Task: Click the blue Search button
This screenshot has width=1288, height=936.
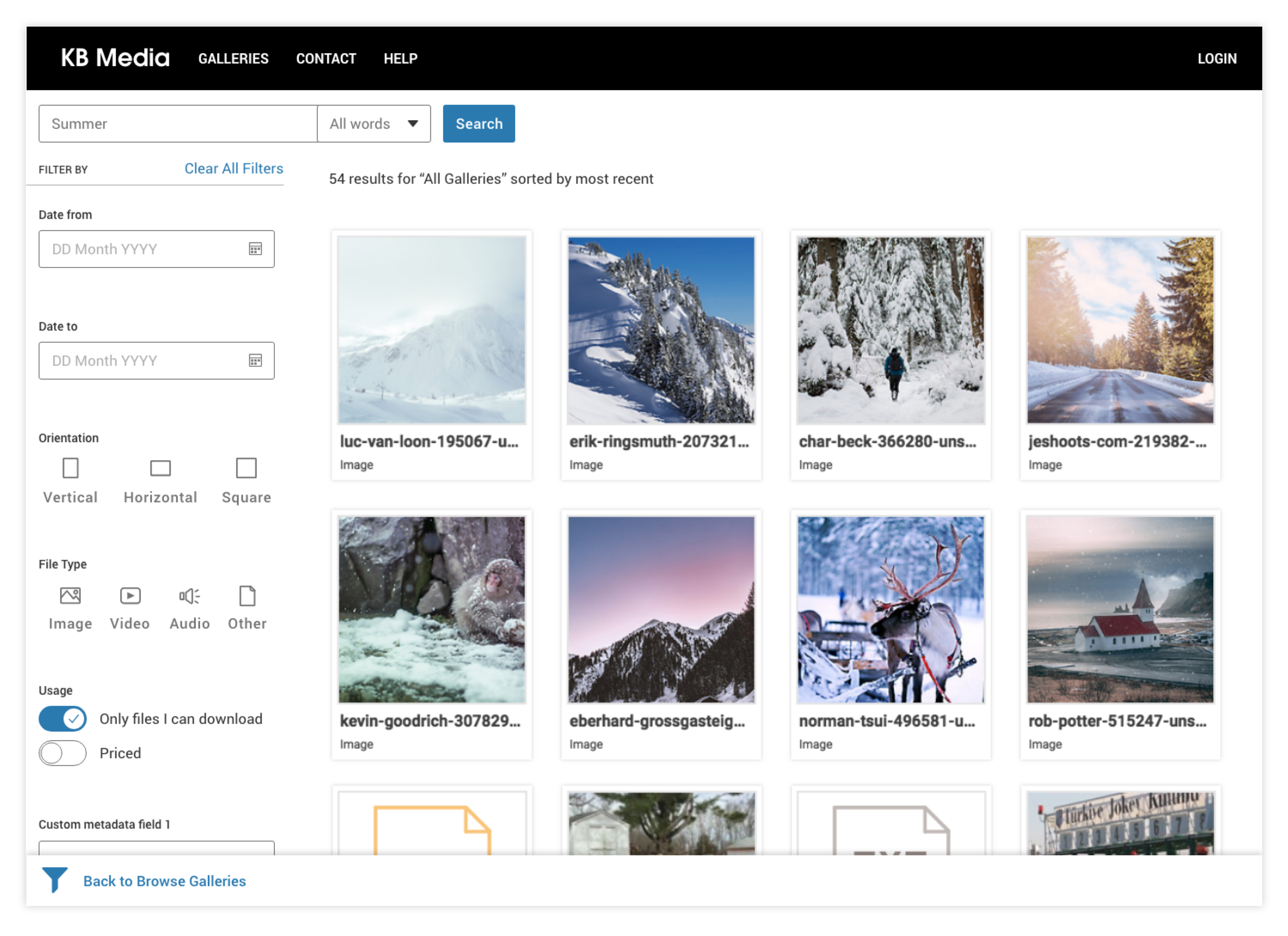Action: click(x=479, y=124)
